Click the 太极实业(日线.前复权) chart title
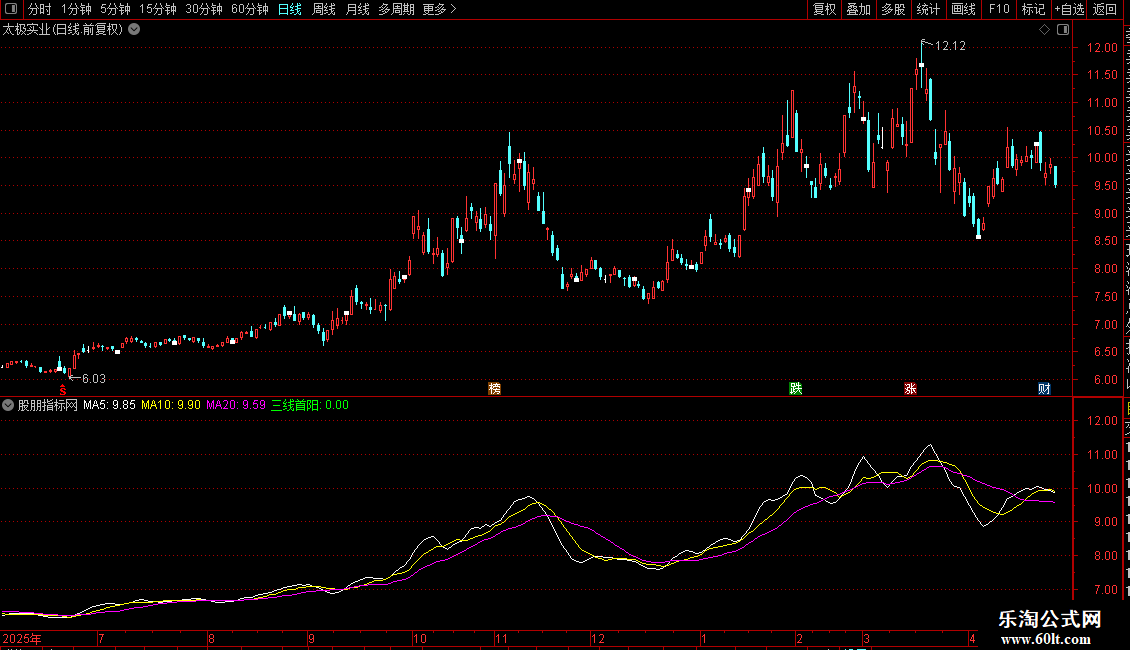 coord(63,30)
